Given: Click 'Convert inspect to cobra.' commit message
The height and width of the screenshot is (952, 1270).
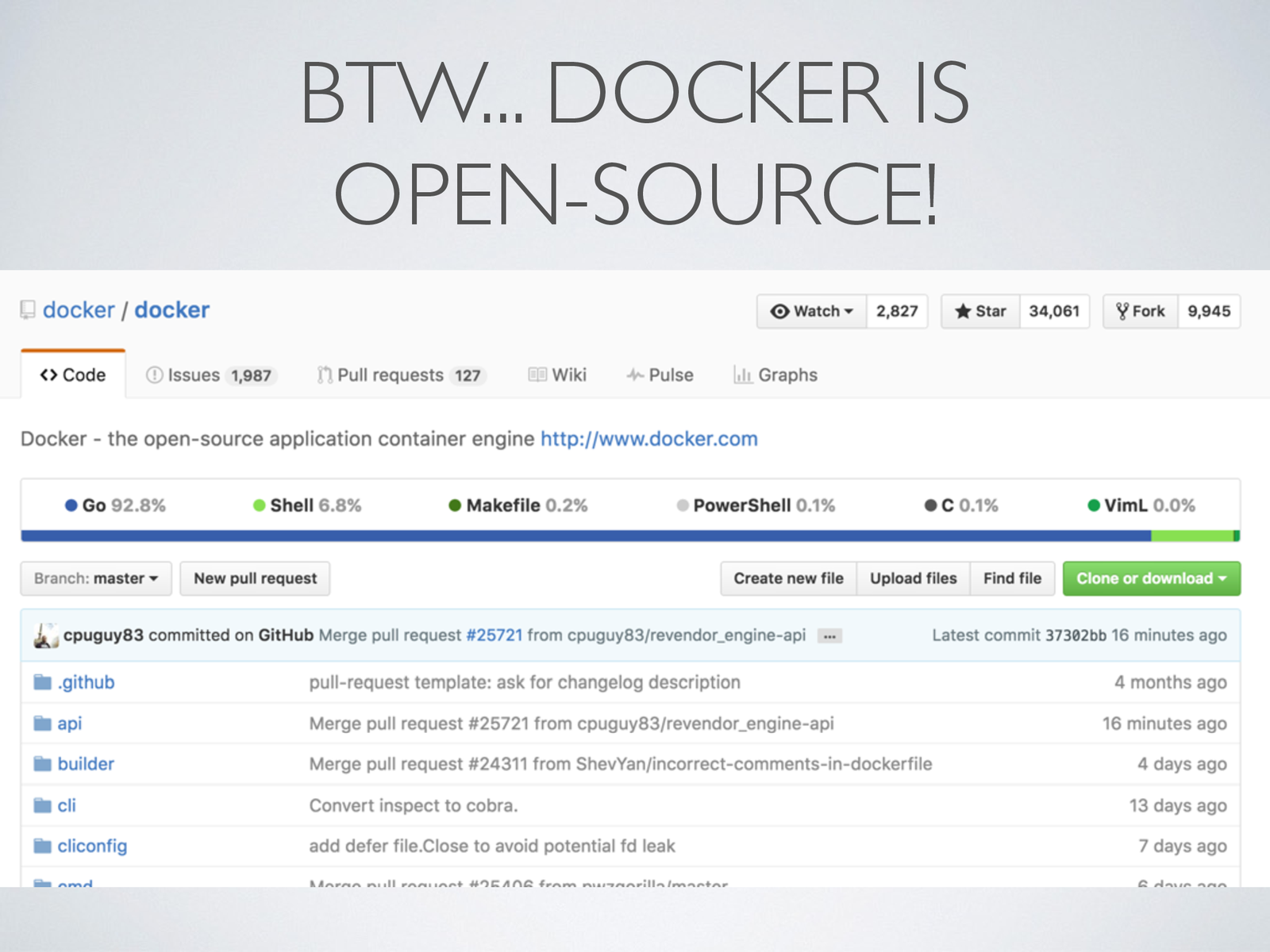Looking at the screenshot, I should [414, 805].
